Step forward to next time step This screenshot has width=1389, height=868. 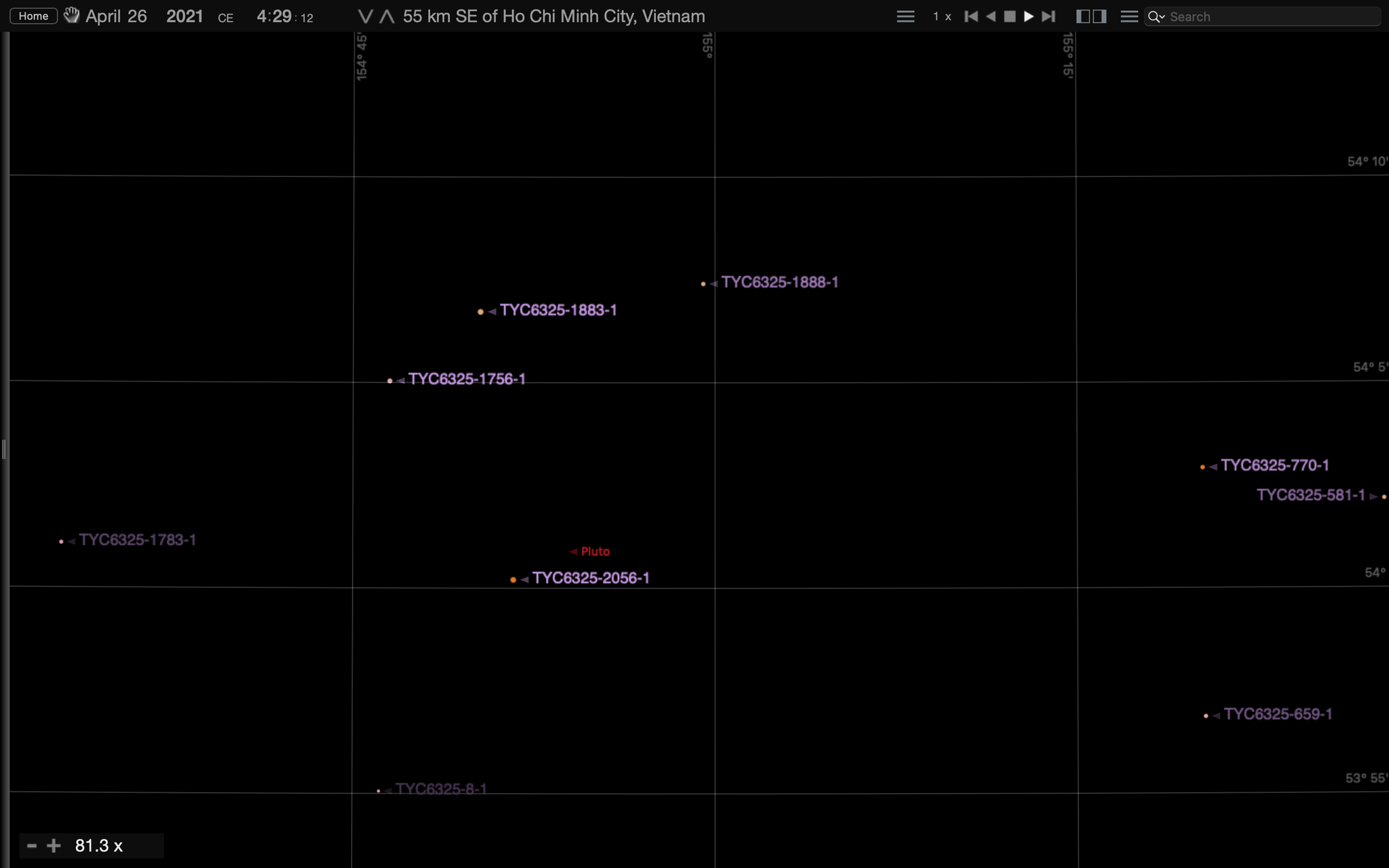(x=1049, y=16)
